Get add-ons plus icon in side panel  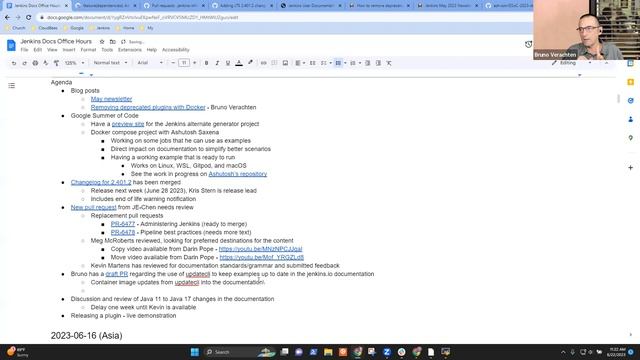pos(631,167)
